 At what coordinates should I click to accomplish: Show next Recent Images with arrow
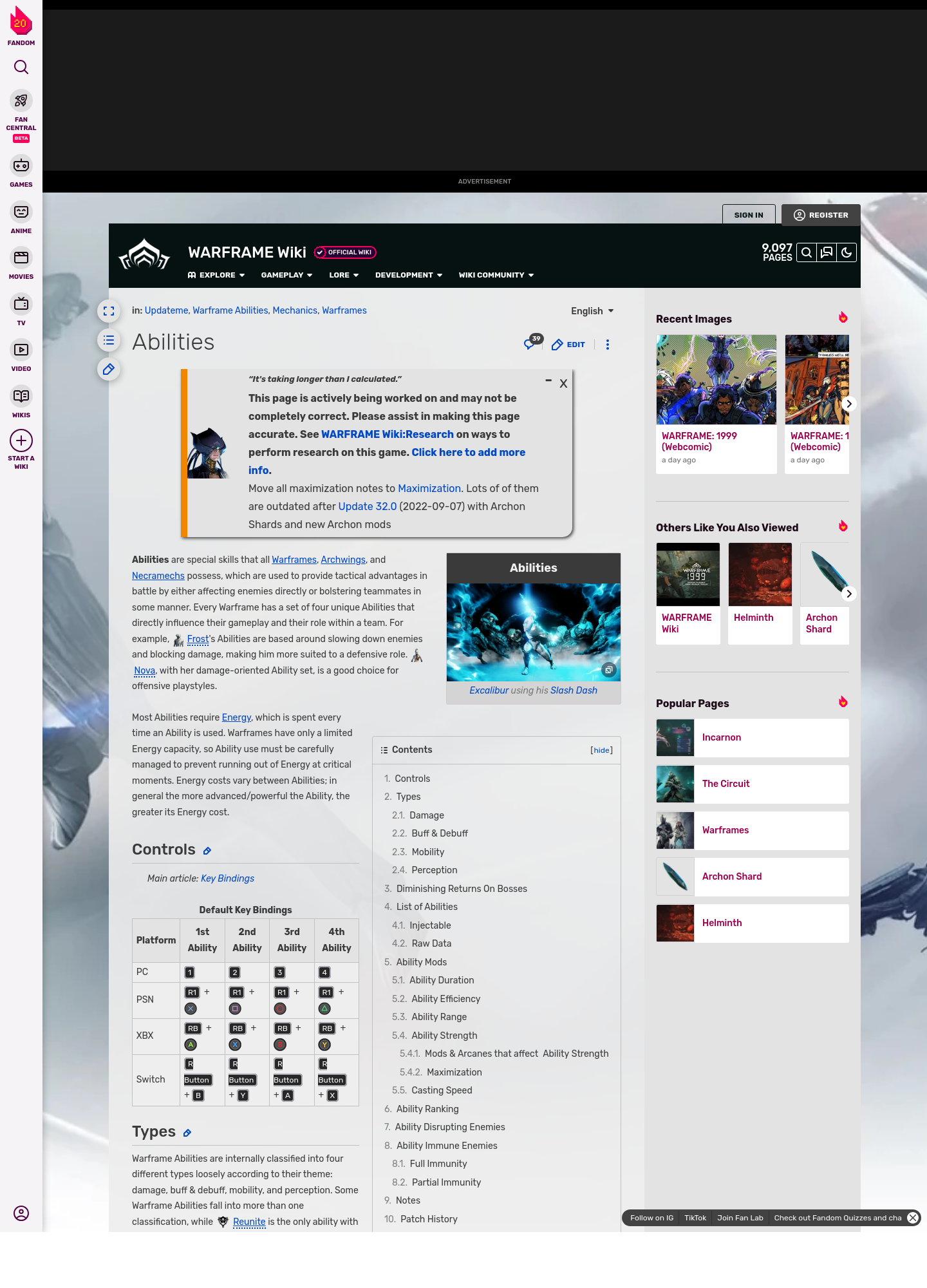tap(849, 404)
